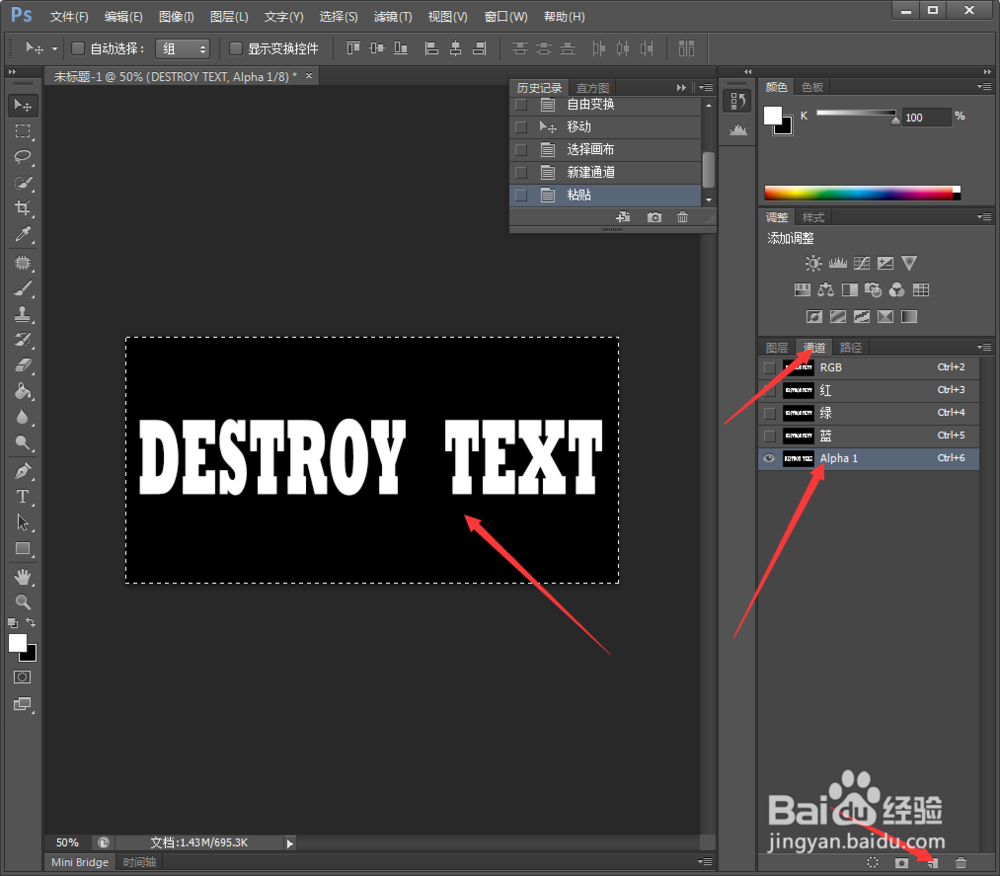The width and height of the screenshot is (1000, 876).
Task: Switch to the Swatches tab
Action: [x=812, y=87]
